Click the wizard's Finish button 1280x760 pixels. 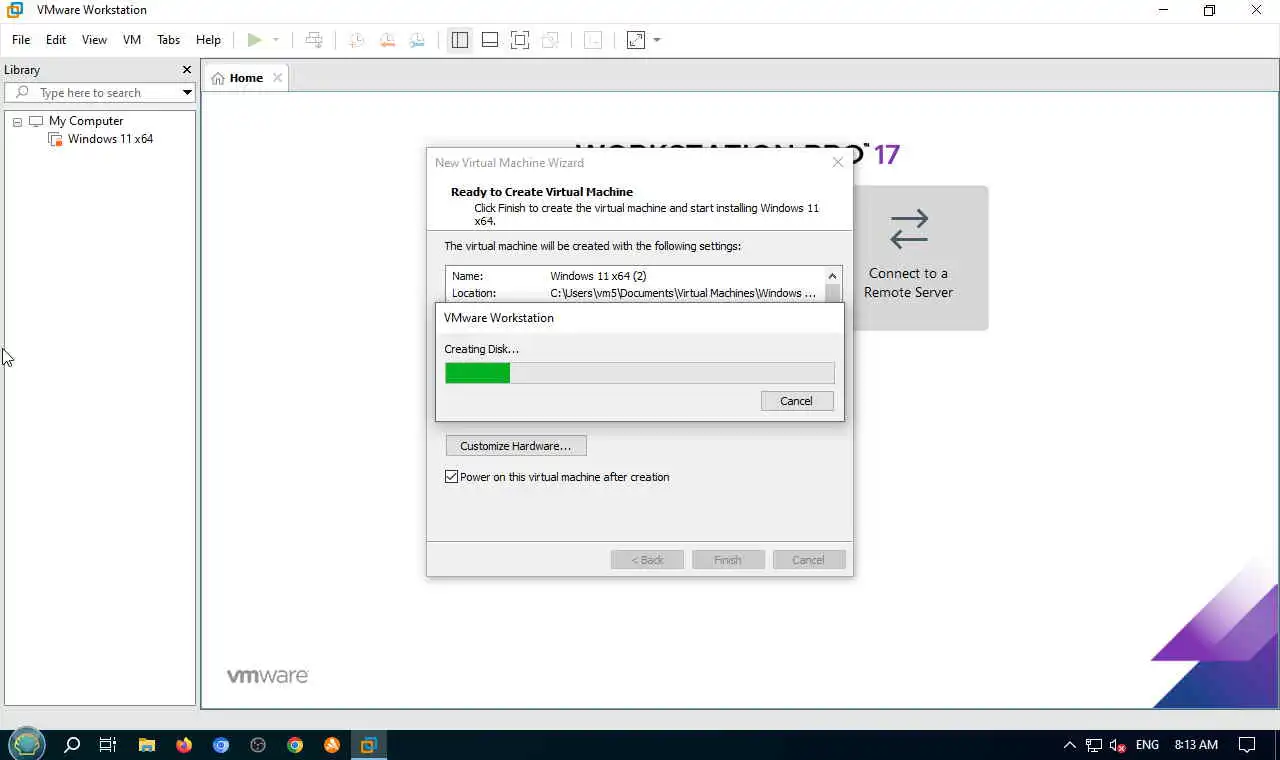pyautogui.click(x=728, y=560)
